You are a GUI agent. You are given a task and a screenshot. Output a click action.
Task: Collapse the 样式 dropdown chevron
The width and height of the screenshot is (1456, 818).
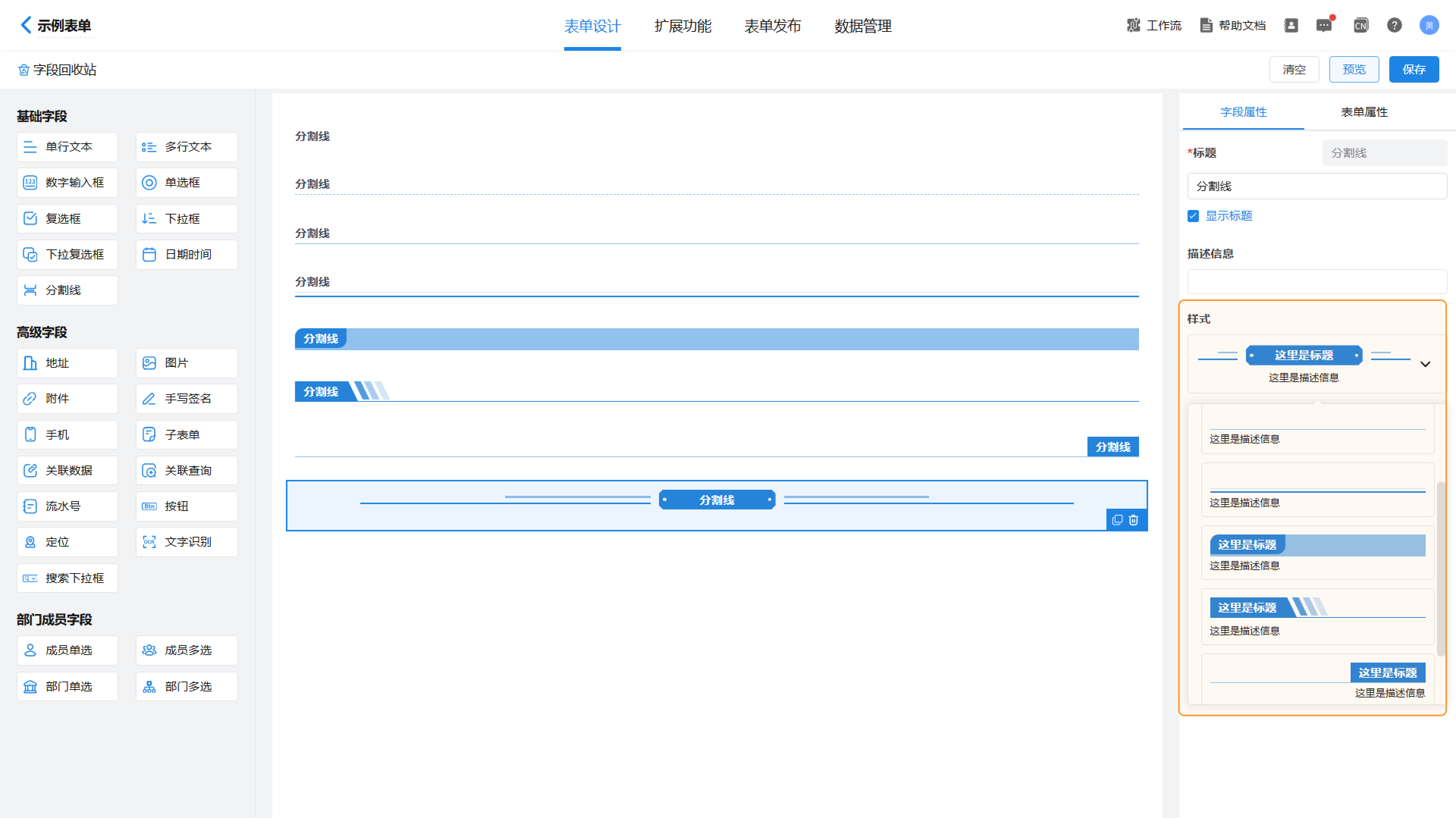[x=1425, y=364]
